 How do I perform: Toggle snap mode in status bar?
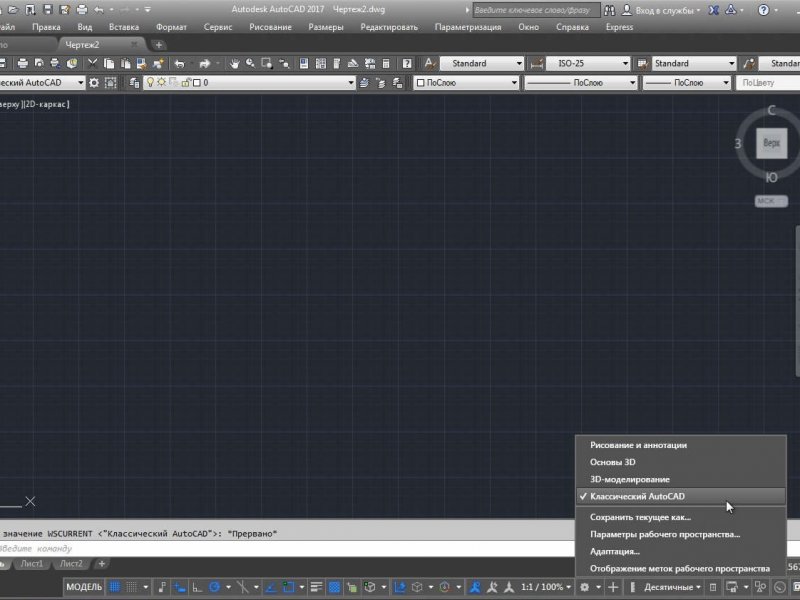click(x=132, y=587)
